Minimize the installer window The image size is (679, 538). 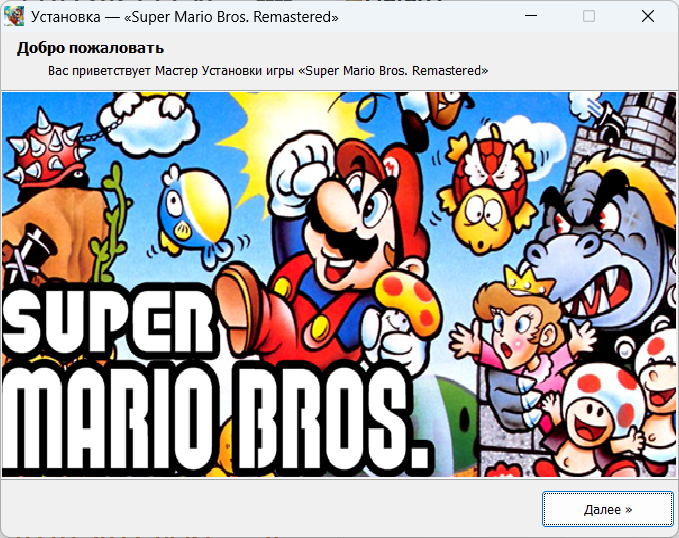pyautogui.click(x=531, y=16)
